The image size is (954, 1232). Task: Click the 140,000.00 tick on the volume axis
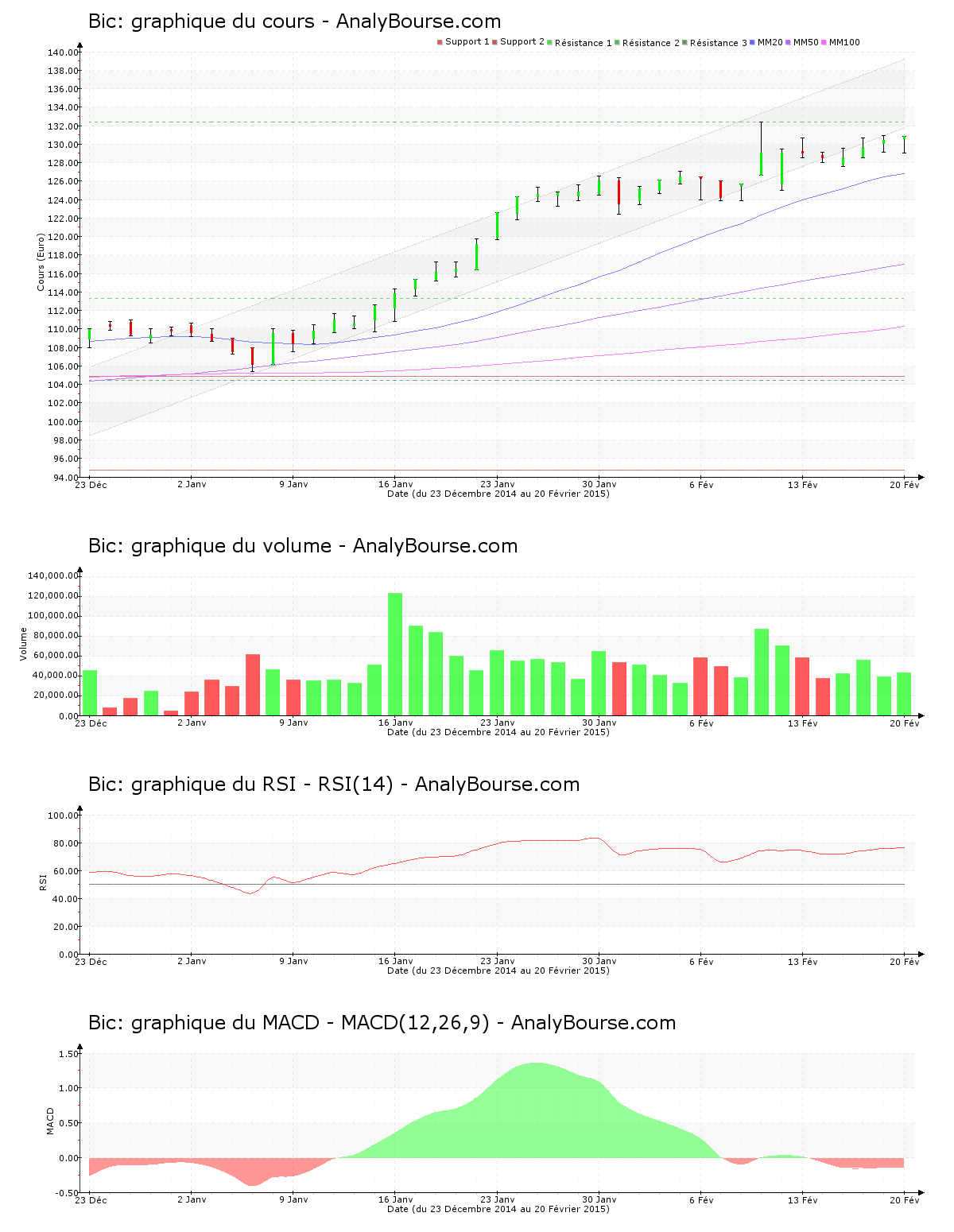pyautogui.click(x=53, y=575)
